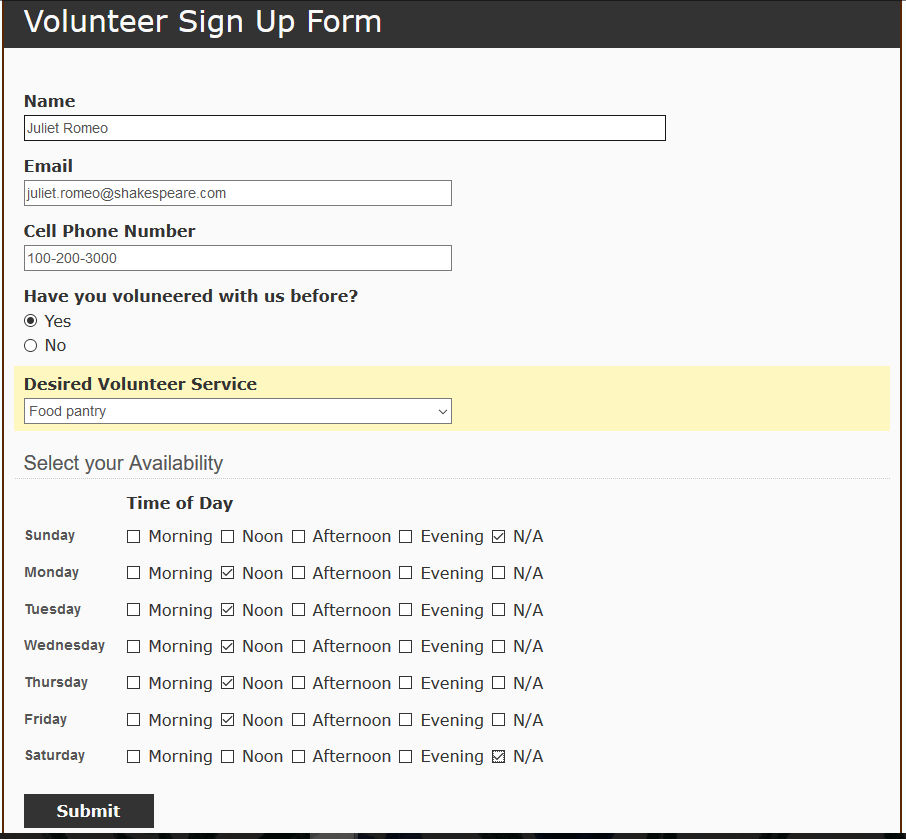This screenshot has height=839, width=906.
Task: Focus the Email input field
Action: coord(237,193)
